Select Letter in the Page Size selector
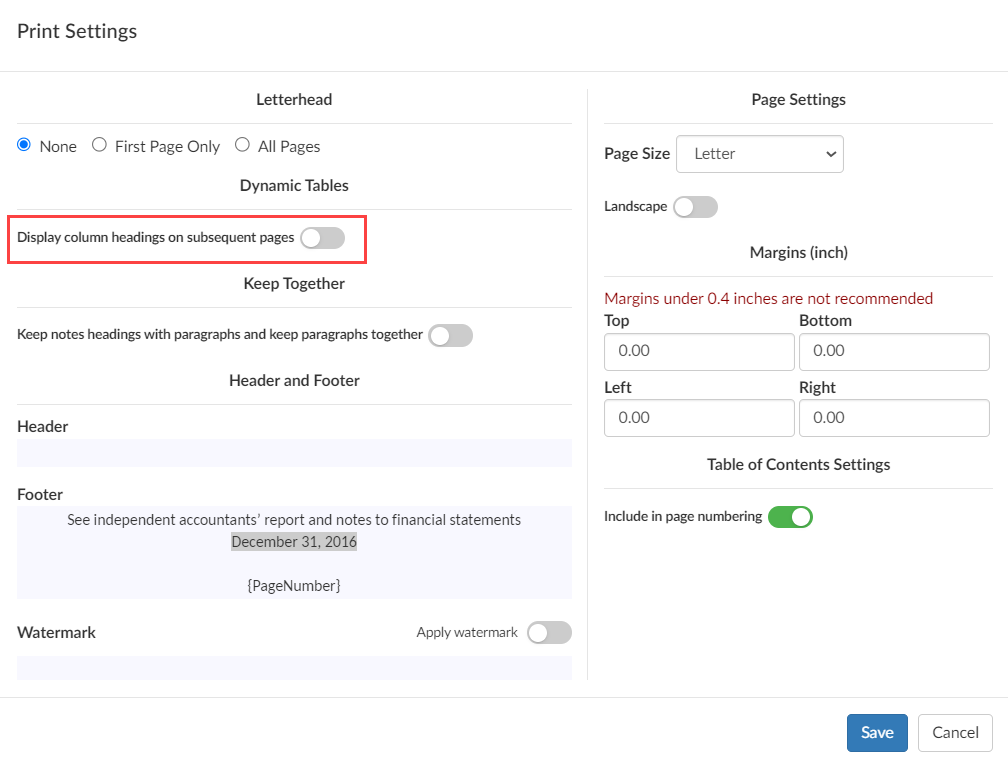 click(760, 154)
